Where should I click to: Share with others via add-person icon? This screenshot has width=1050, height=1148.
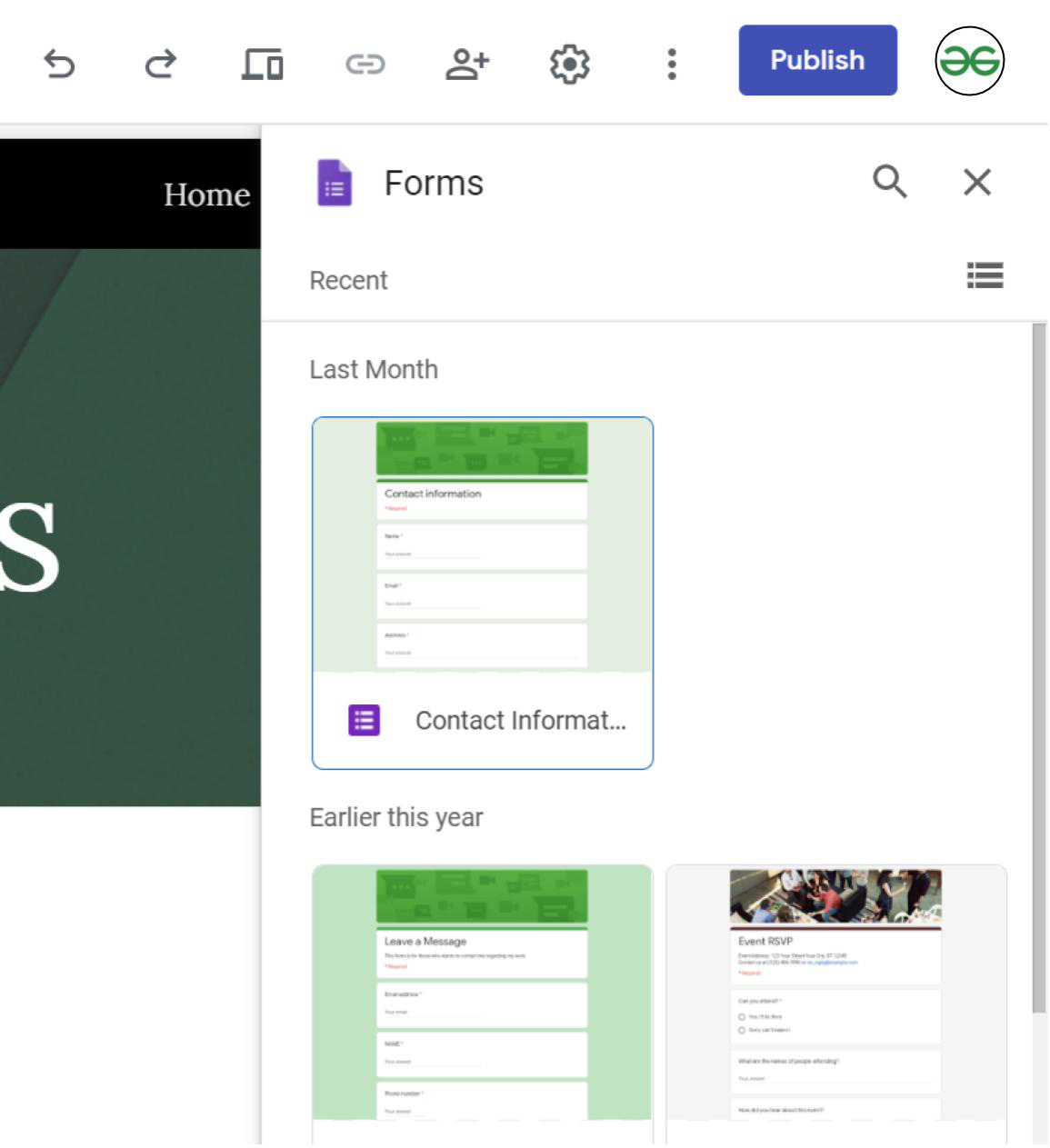pyautogui.click(x=467, y=64)
